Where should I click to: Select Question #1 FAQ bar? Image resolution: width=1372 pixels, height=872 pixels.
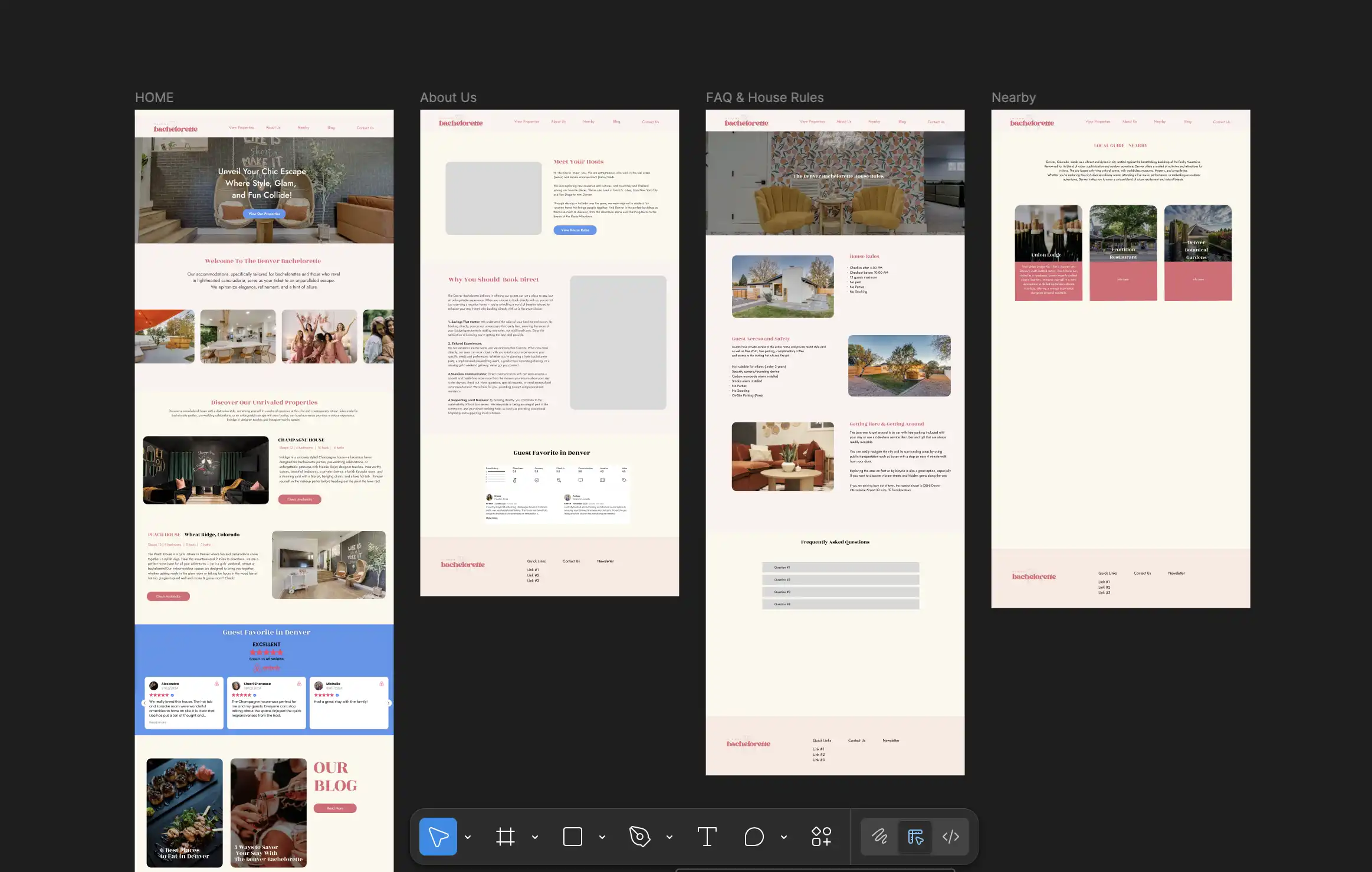841,568
